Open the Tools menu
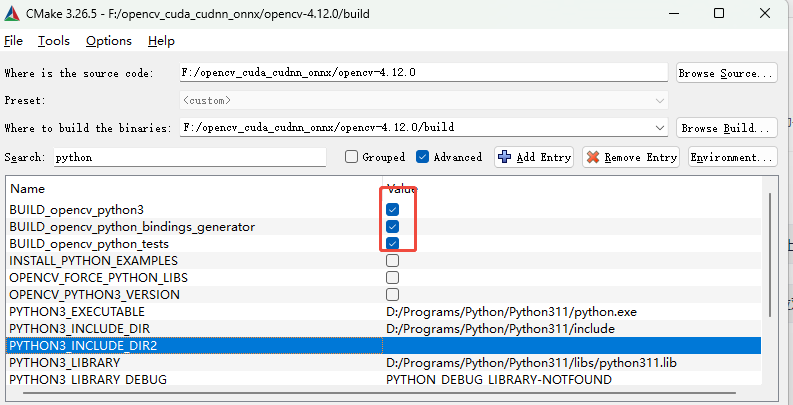The height and width of the screenshot is (405, 793). [54, 41]
